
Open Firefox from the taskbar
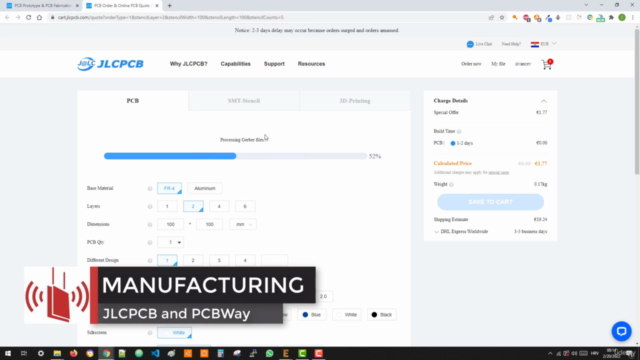73,353
